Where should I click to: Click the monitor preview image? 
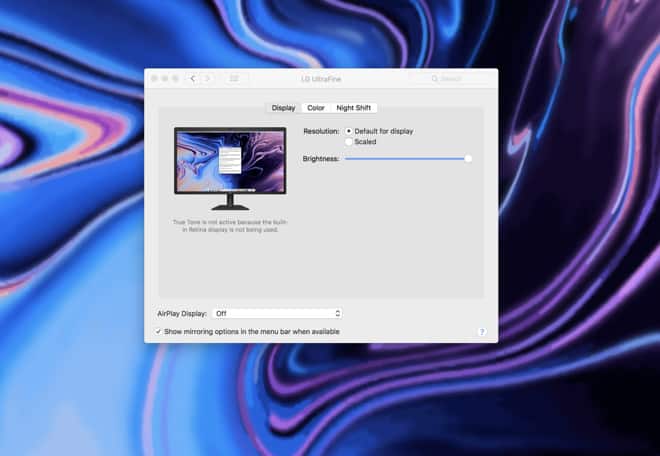229,159
